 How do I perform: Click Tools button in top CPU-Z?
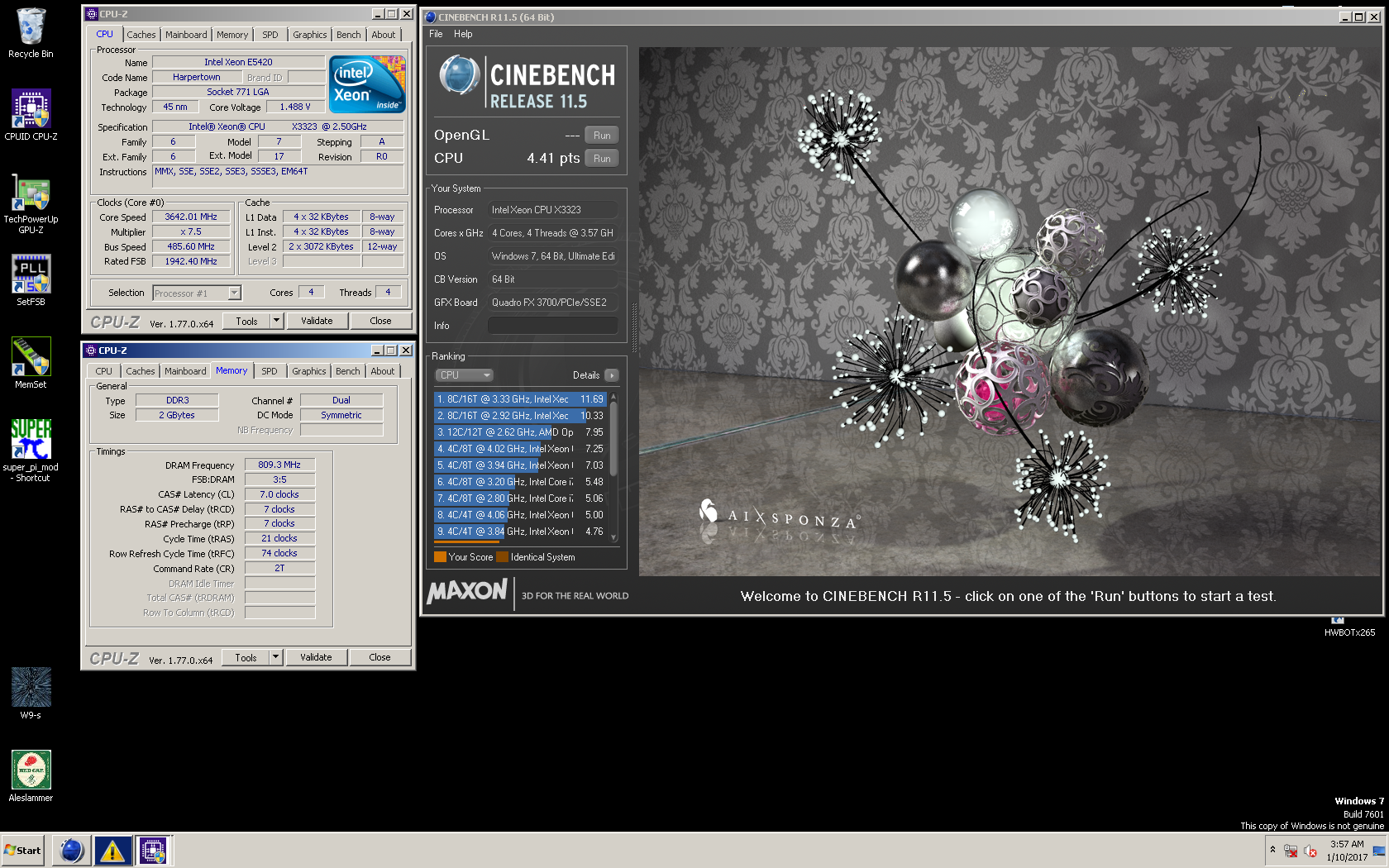[246, 321]
